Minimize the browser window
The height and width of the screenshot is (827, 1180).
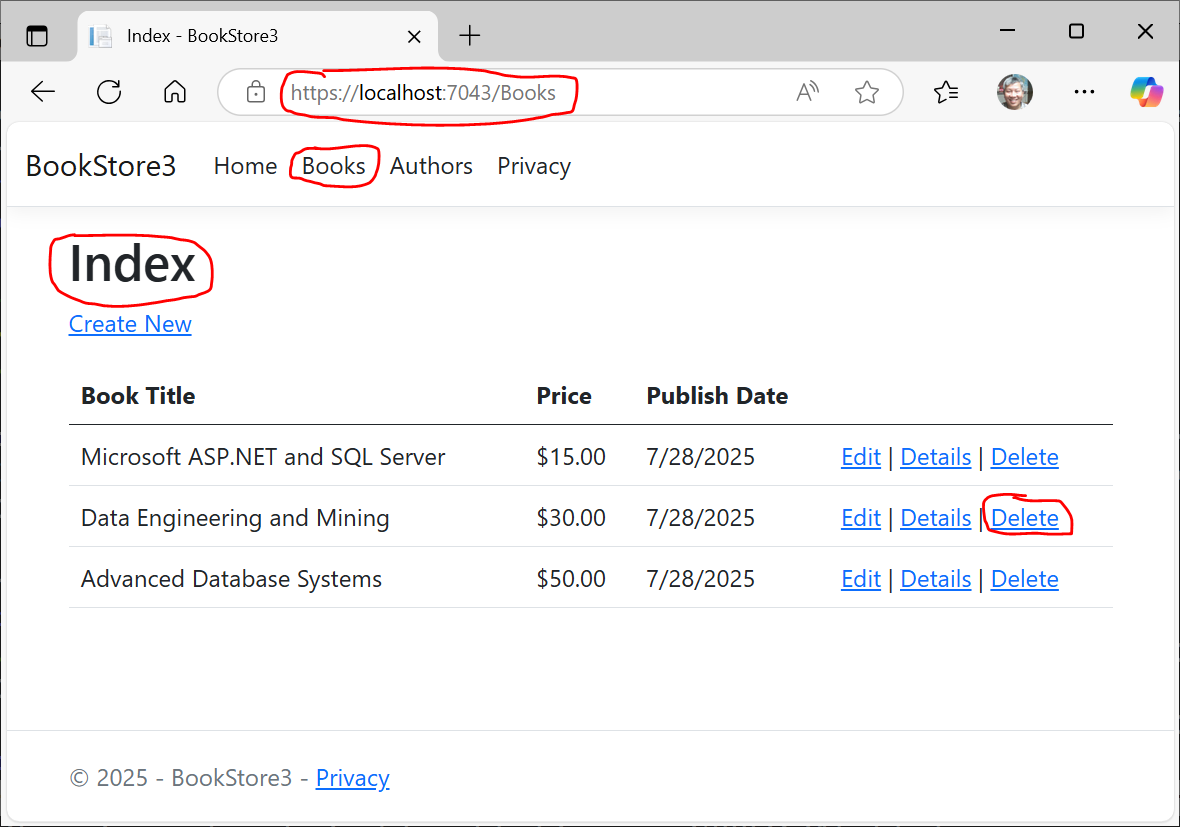coord(1007,31)
